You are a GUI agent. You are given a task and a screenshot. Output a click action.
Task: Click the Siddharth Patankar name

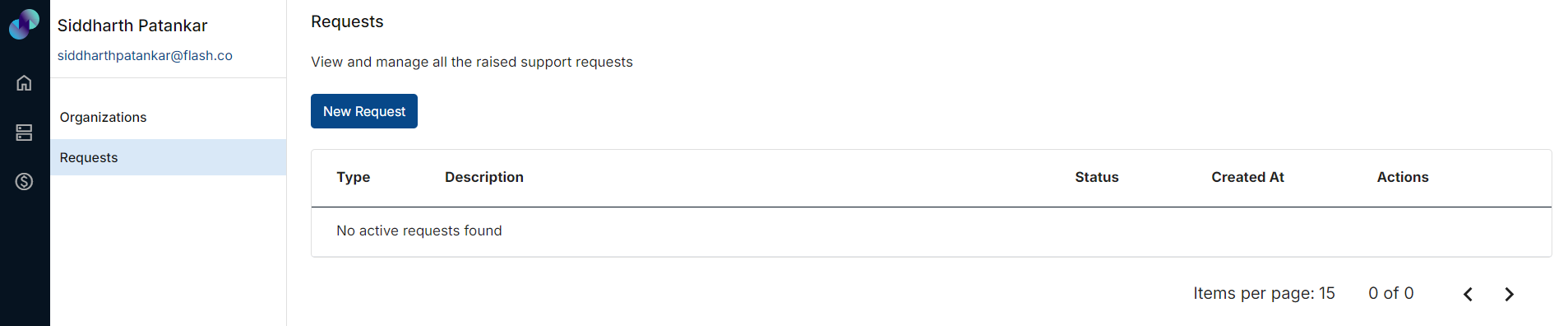[132, 26]
